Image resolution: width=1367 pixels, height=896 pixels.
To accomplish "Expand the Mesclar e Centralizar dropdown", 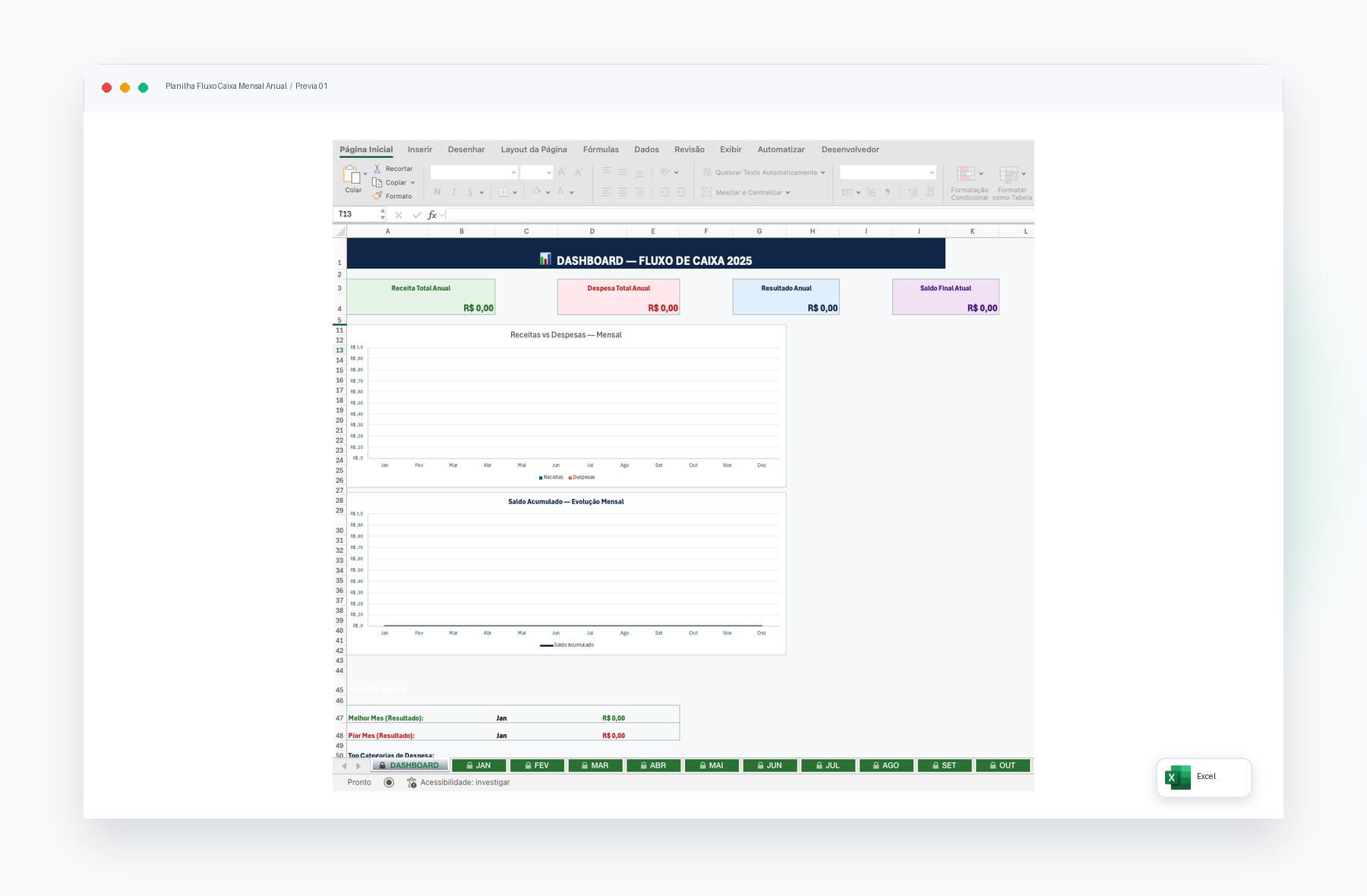I will click(x=788, y=192).
